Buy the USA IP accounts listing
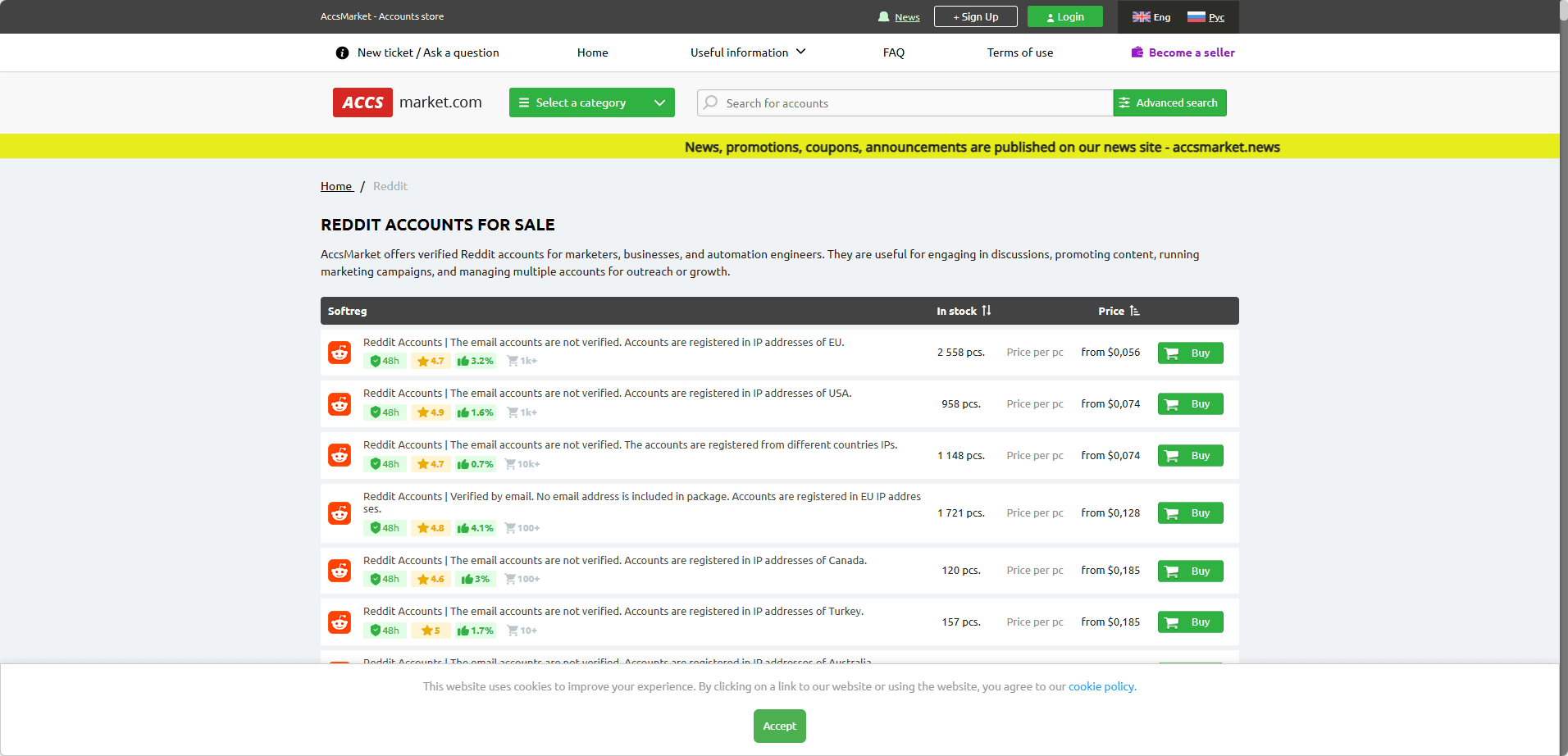Image resolution: width=1568 pixels, height=756 pixels. point(1191,404)
